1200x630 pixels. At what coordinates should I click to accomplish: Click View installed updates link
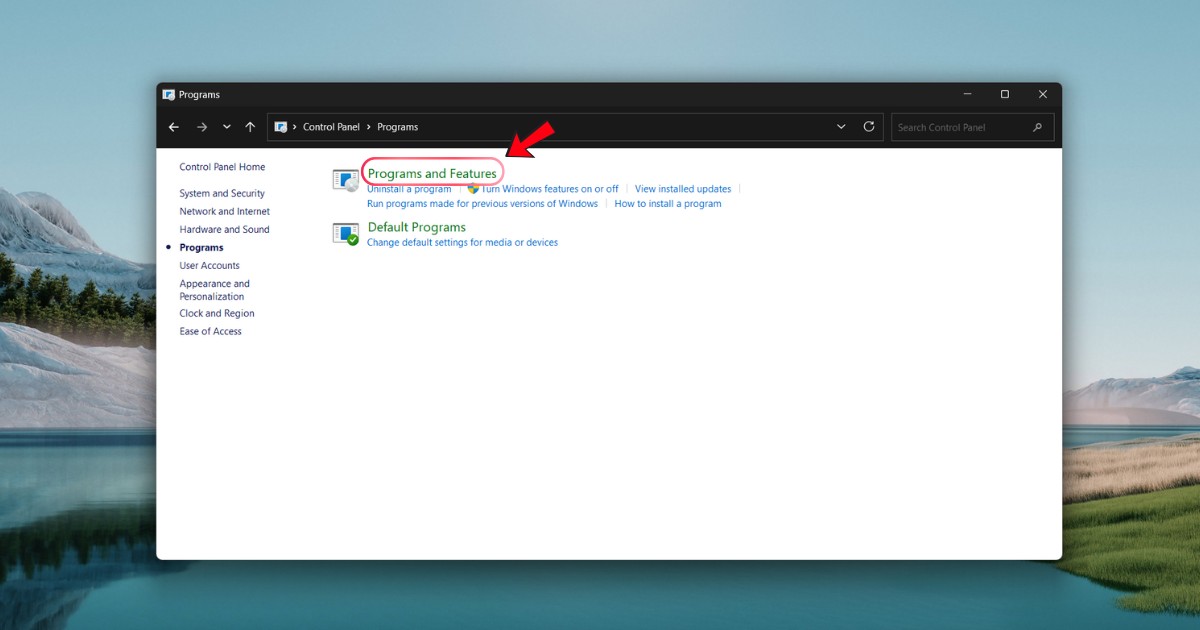click(x=683, y=189)
